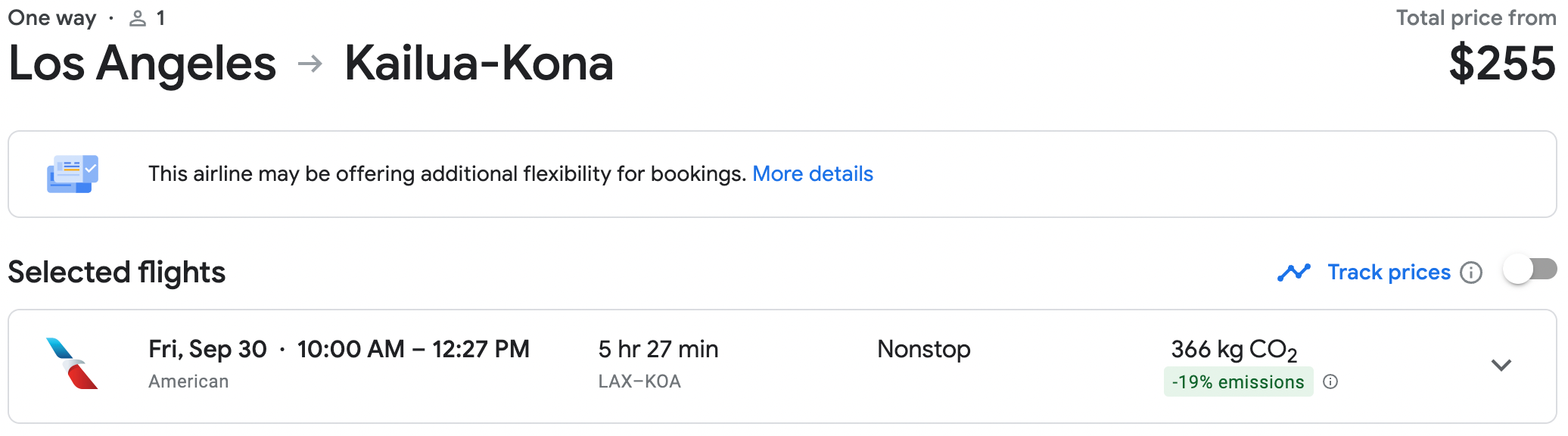This screenshot has height=436, width=1568.
Task: Click the -19% emissions badge
Action: (x=1237, y=381)
